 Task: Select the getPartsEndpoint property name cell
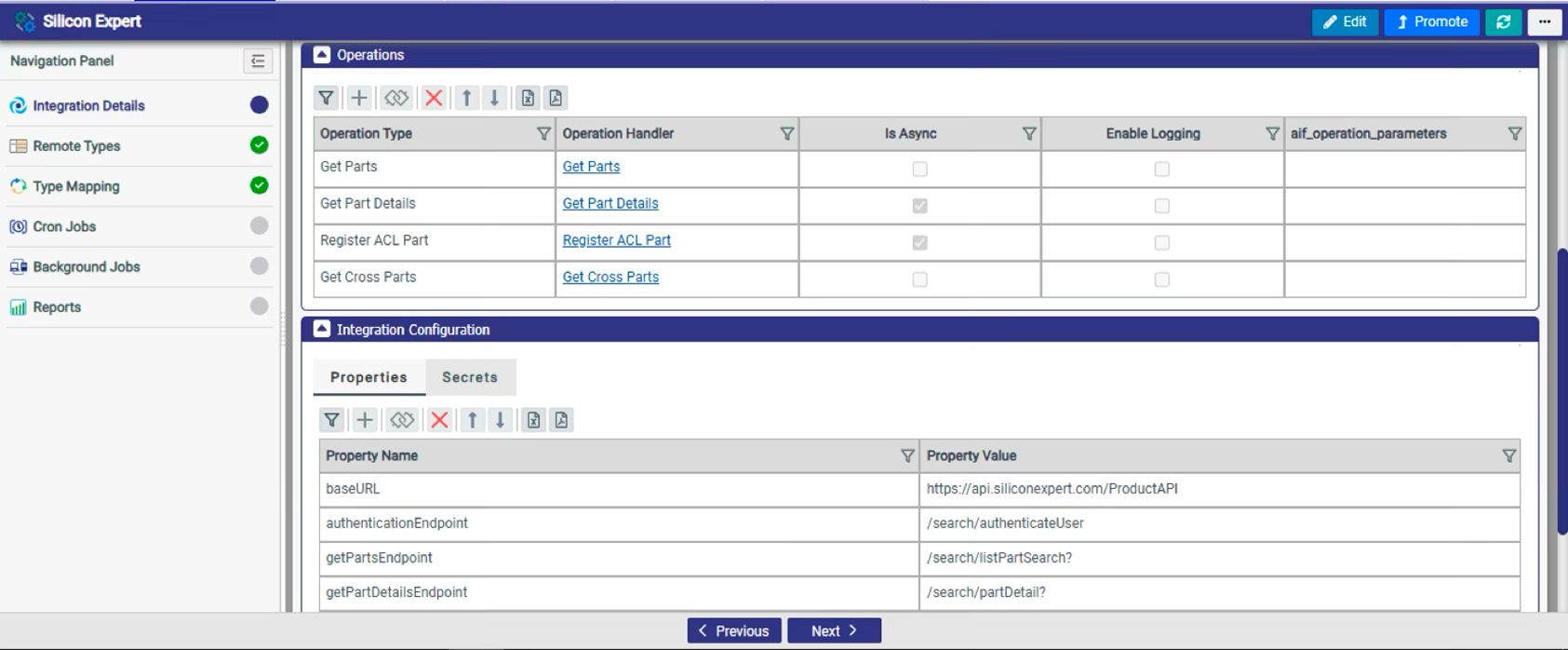(619, 559)
